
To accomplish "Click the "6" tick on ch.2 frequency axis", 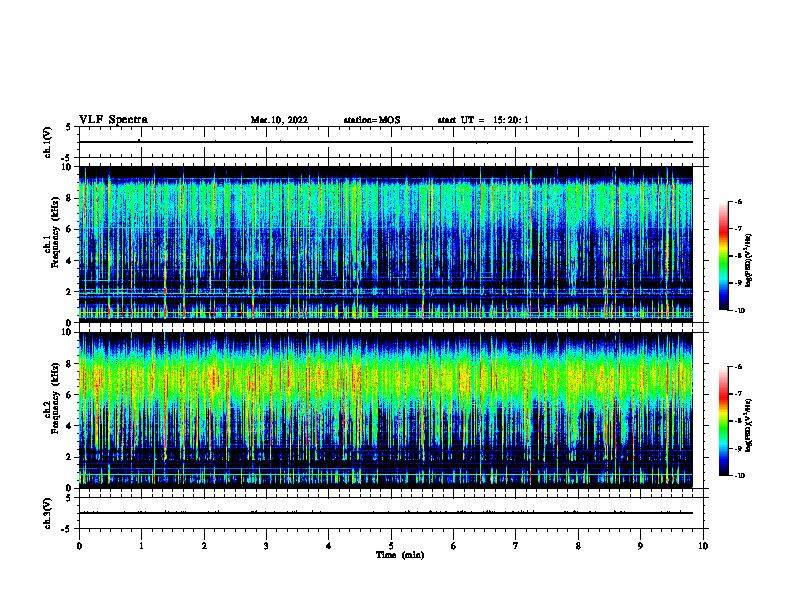I will coord(70,394).
